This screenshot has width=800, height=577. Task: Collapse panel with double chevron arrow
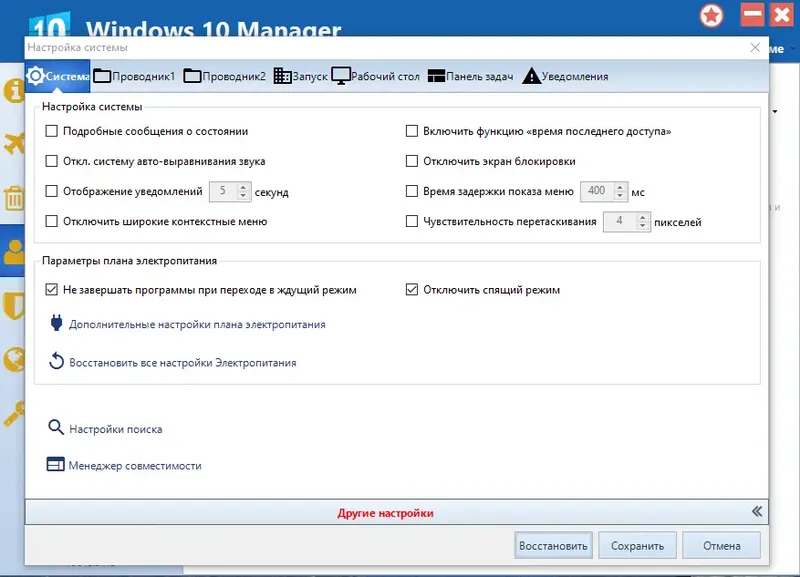pos(757,512)
